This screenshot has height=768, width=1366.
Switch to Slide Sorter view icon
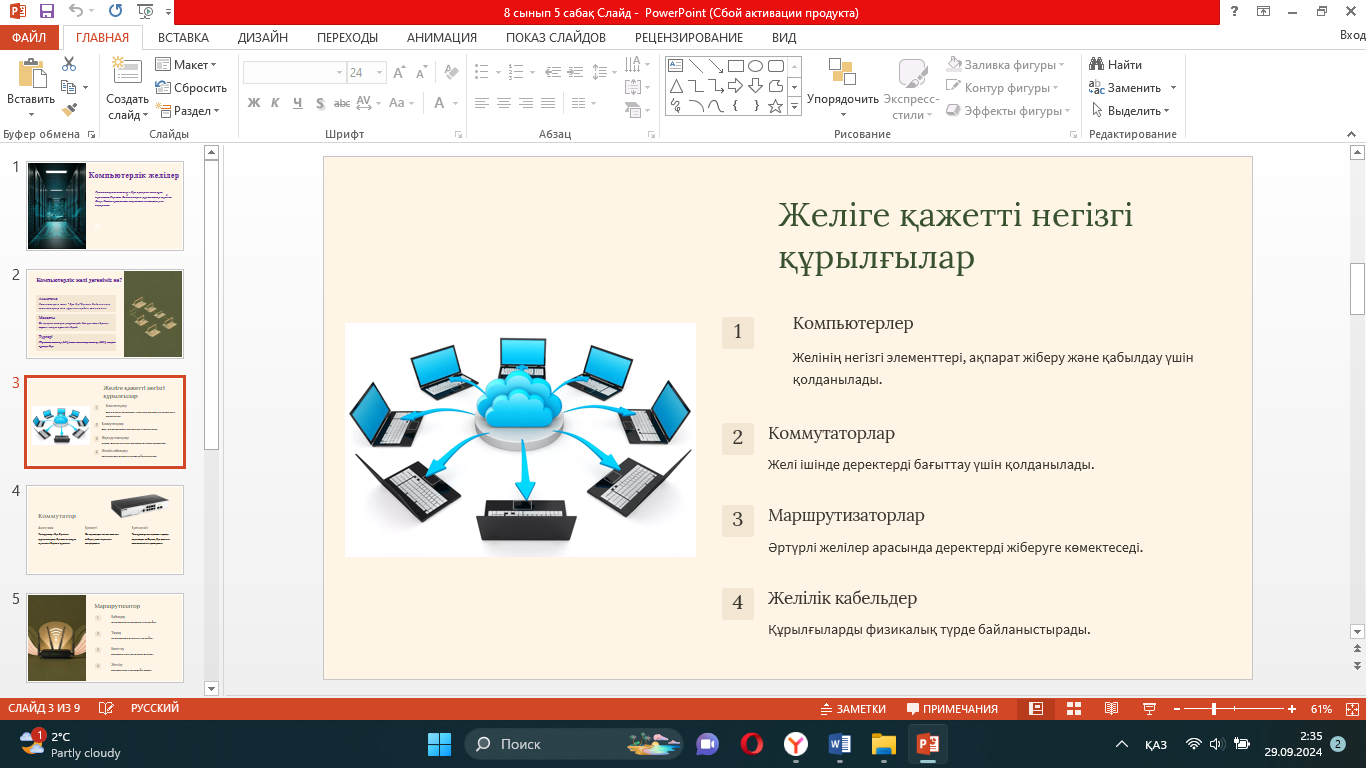click(1073, 709)
